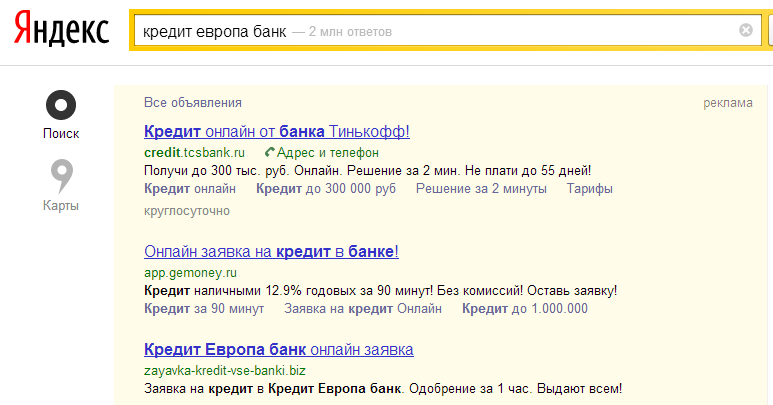Open the Адрес и телефон link
Viewport: 773px width, 405px height.
(327, 153)
